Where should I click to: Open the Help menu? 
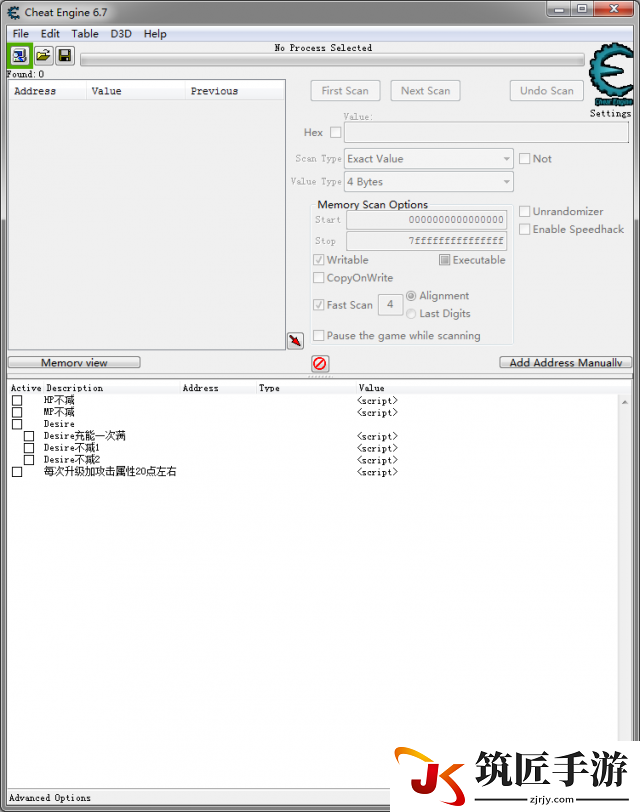(155, 34)
